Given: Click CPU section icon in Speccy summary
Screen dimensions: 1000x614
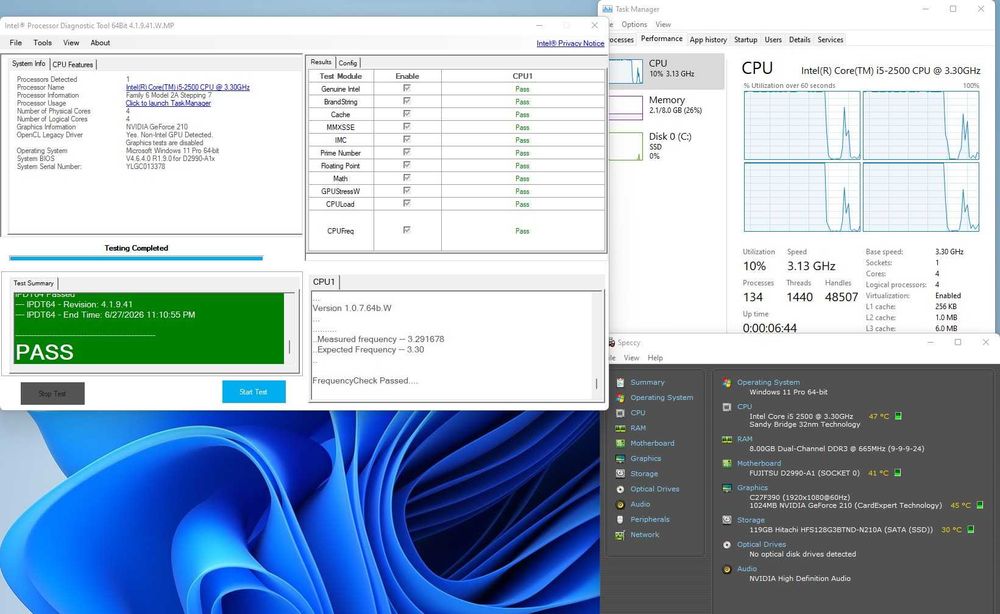Looking at the screenshot, I should 726,407.
